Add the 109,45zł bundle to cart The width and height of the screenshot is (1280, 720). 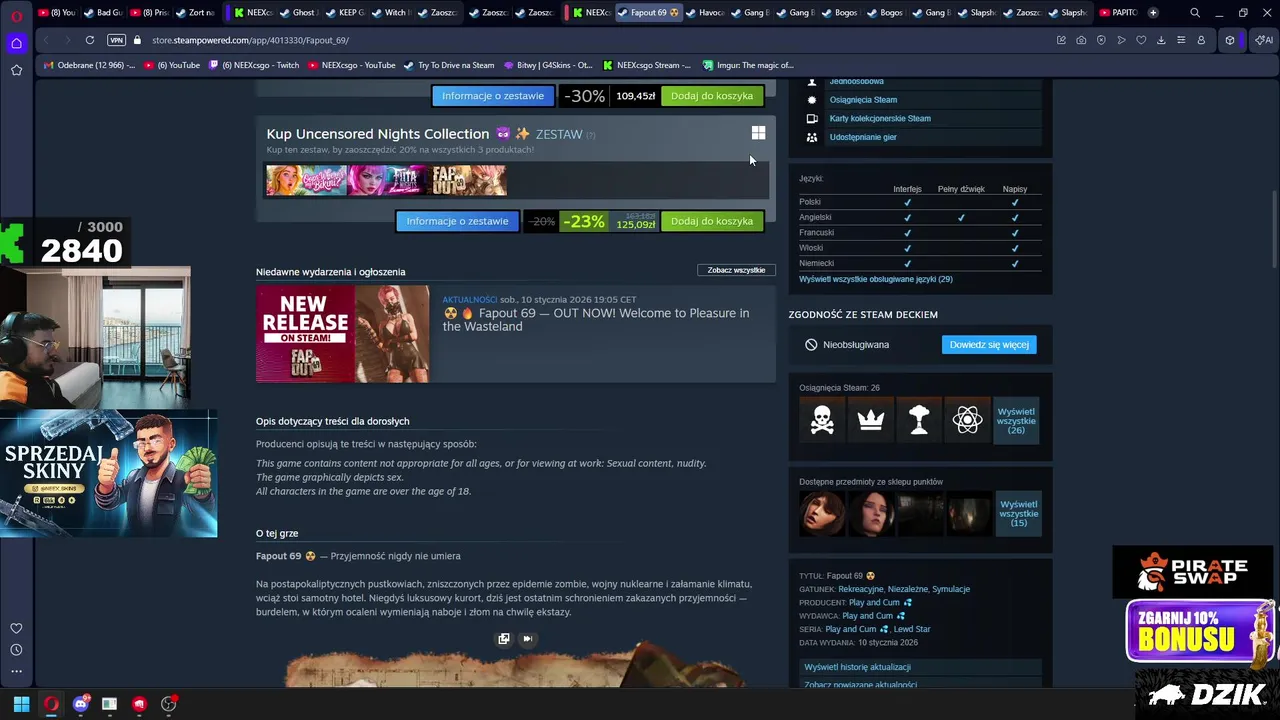[712, 96]
